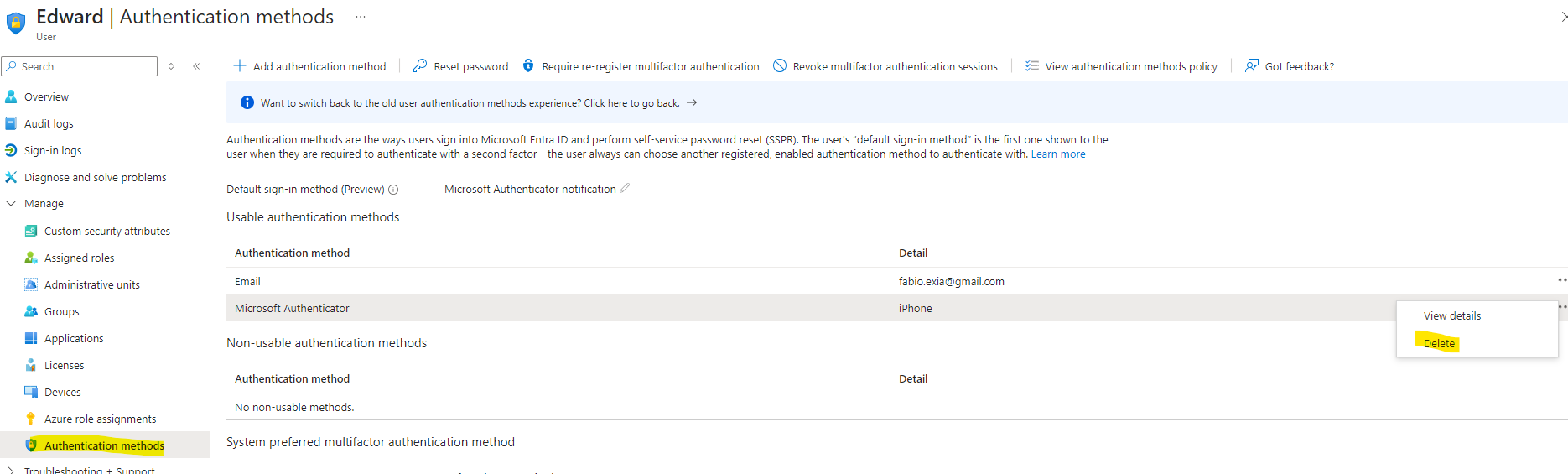The height and width of the screenshot is (474, 1568).
Task: Click the Diagnose wrench icon
Action: point(11,177)
